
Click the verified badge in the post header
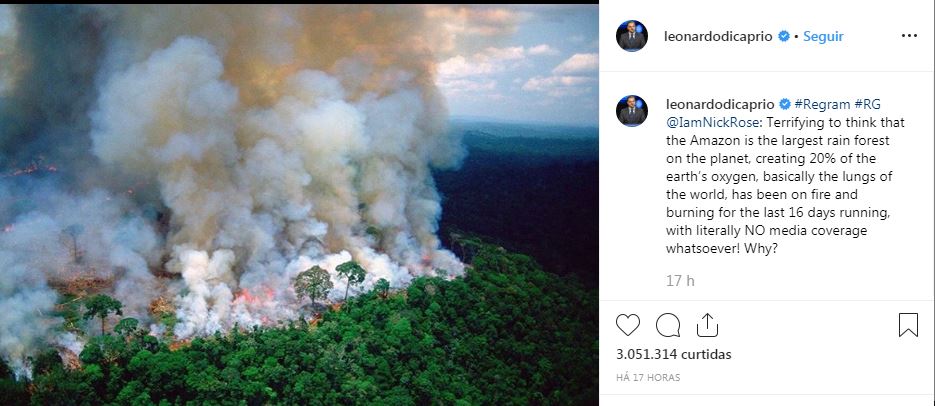(783, 37)
